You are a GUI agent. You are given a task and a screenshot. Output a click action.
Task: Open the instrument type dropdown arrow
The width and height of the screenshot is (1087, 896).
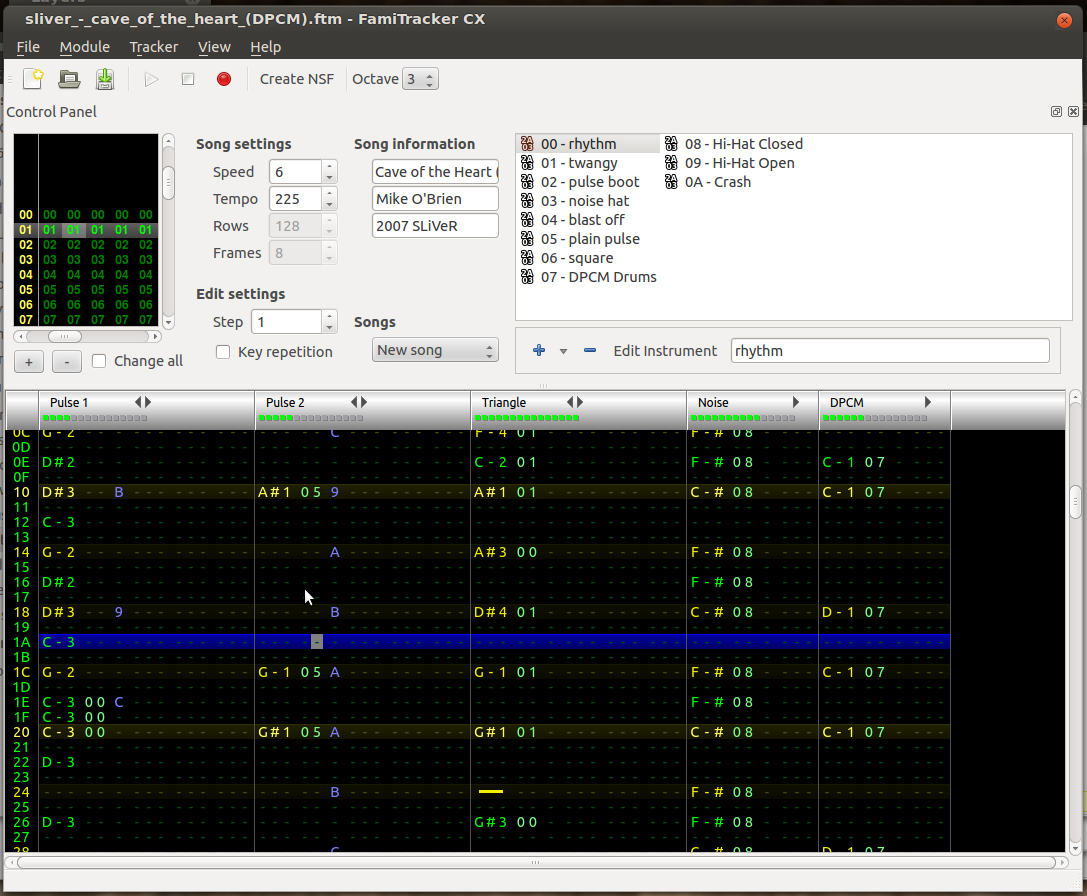coord(563,351)
